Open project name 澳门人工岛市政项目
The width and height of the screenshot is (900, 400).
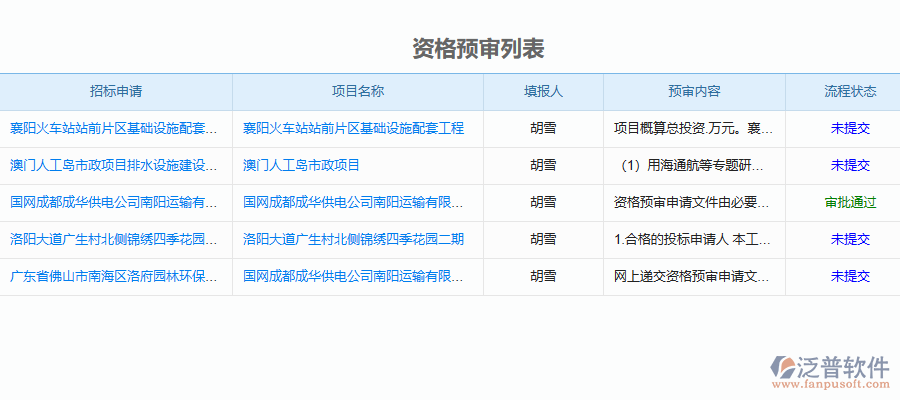(x=301, y=165)
